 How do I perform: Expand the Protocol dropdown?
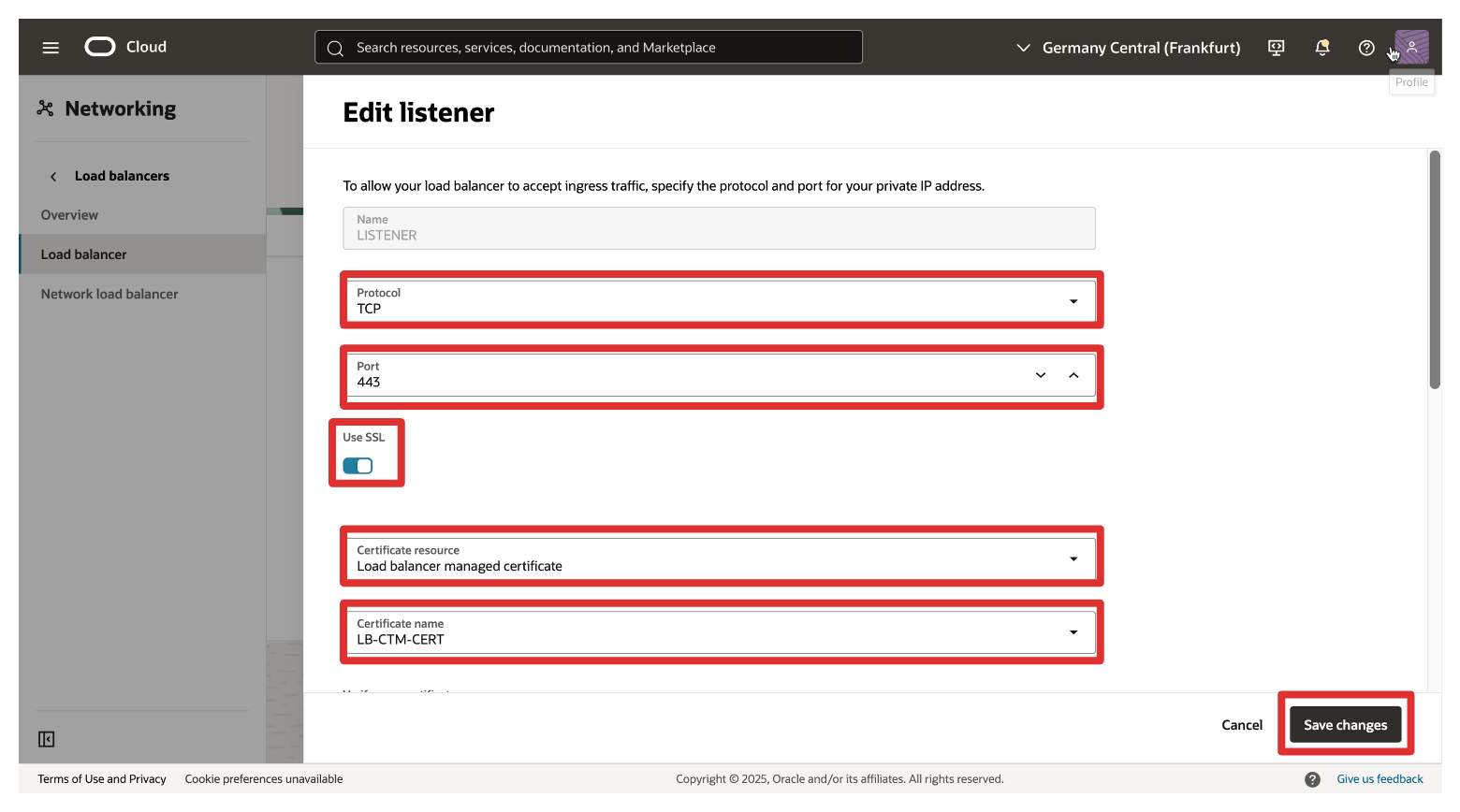point(1073,301)
